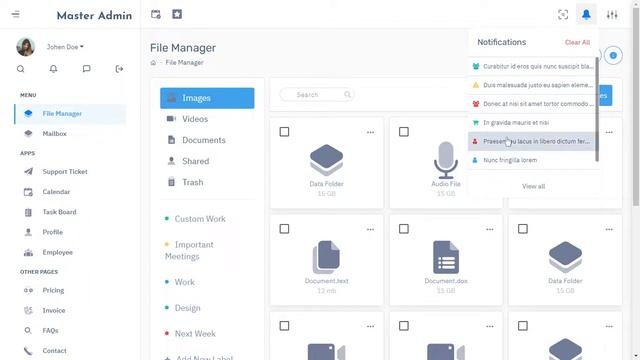Open more options on middle-row Data Folder
This screenshot has width=640, height=360.
(x=609, y=229)
